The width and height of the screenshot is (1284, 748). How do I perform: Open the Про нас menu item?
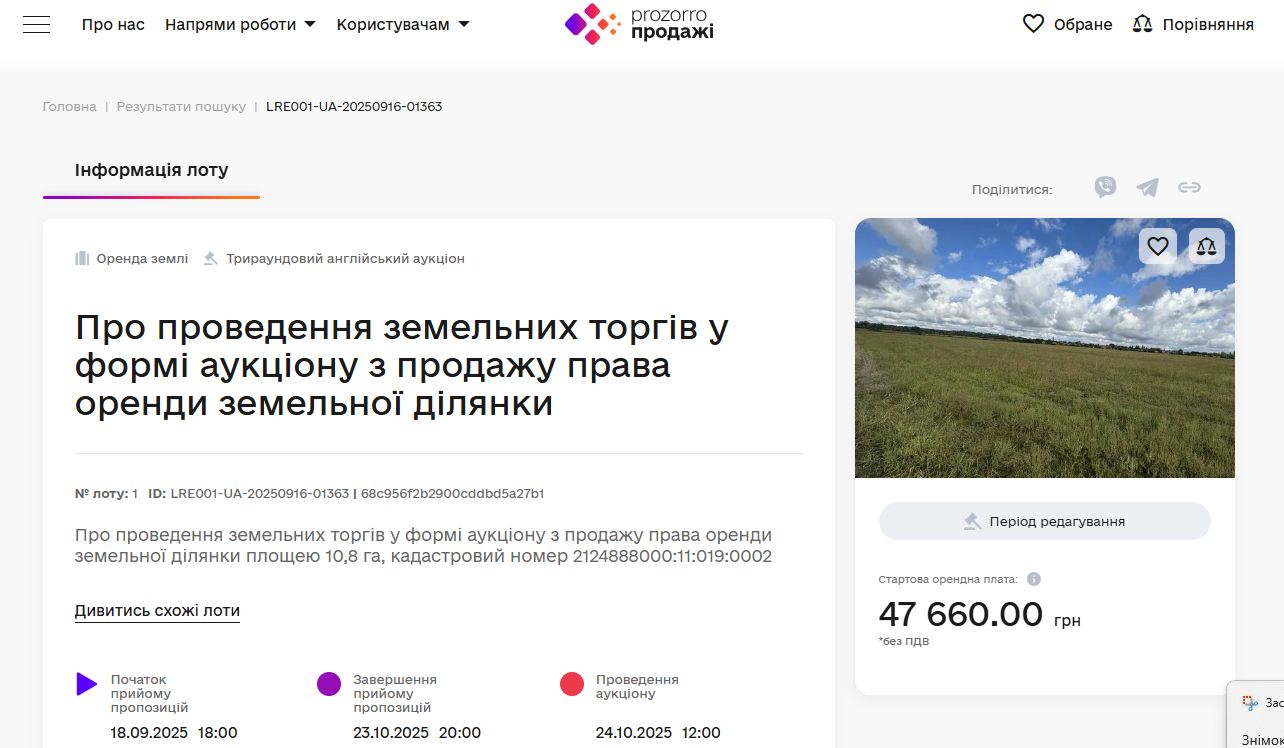point(113,24)
